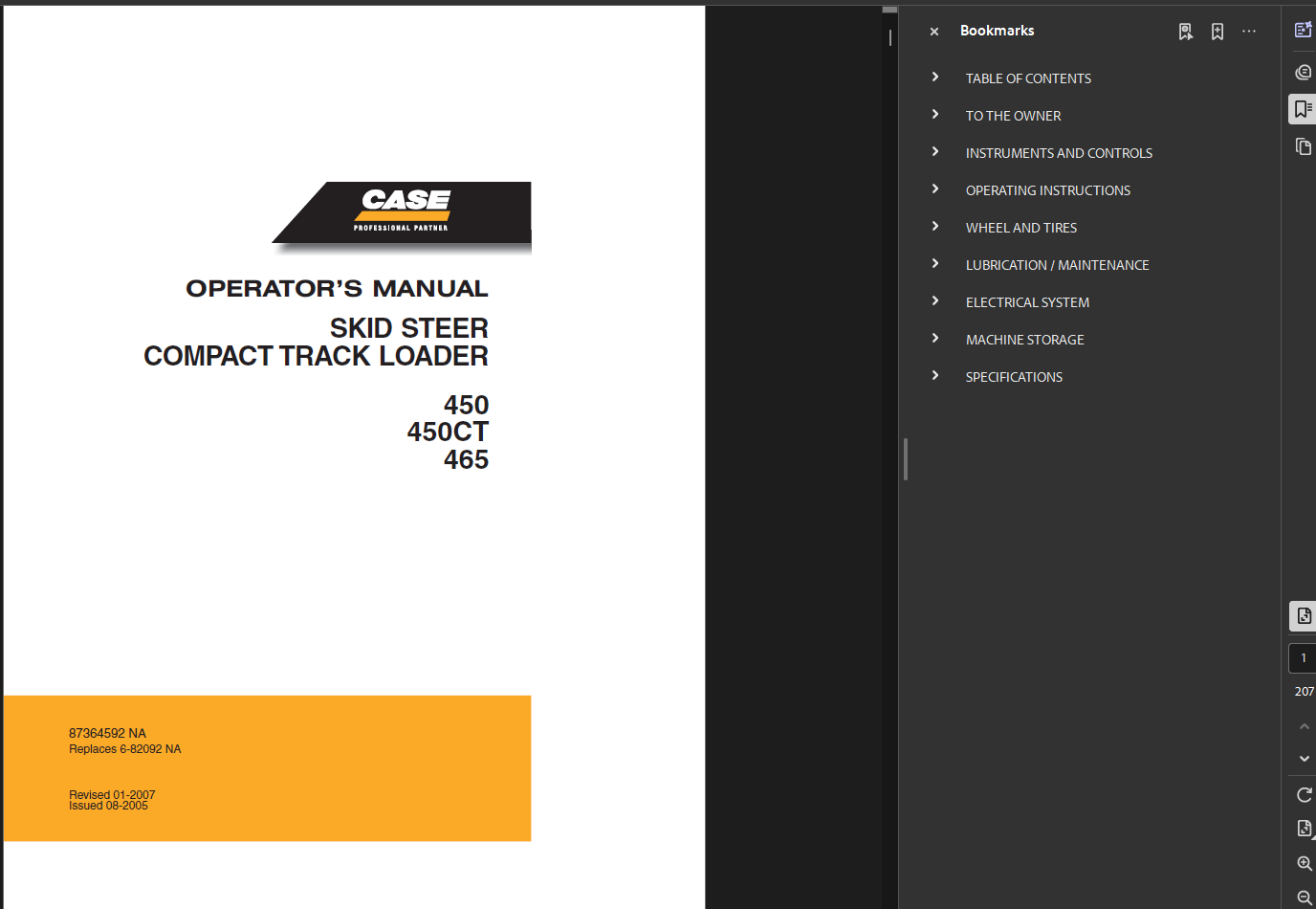This screenshot has height=909, width=1316.
Task: Add a new bookmark icon
Action: 1217,32
